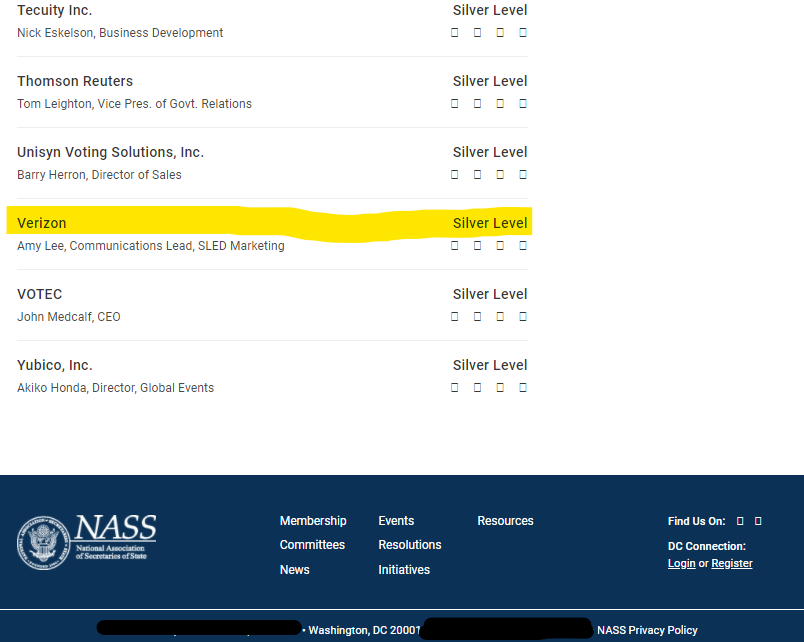Click third contact icon in VOTEC row
The height and width of the screenshot is (642, 804).
(500, 317)
